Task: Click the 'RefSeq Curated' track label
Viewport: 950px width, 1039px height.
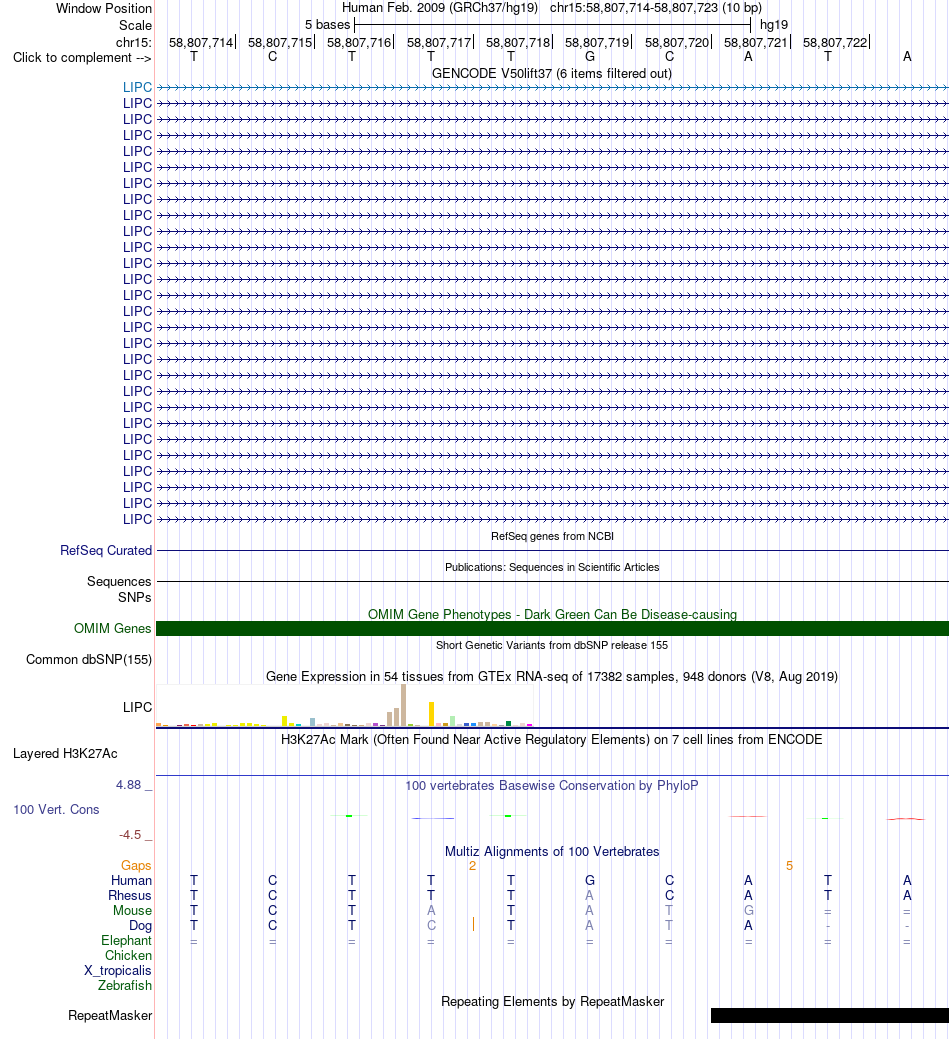Action: pos(106,551)
